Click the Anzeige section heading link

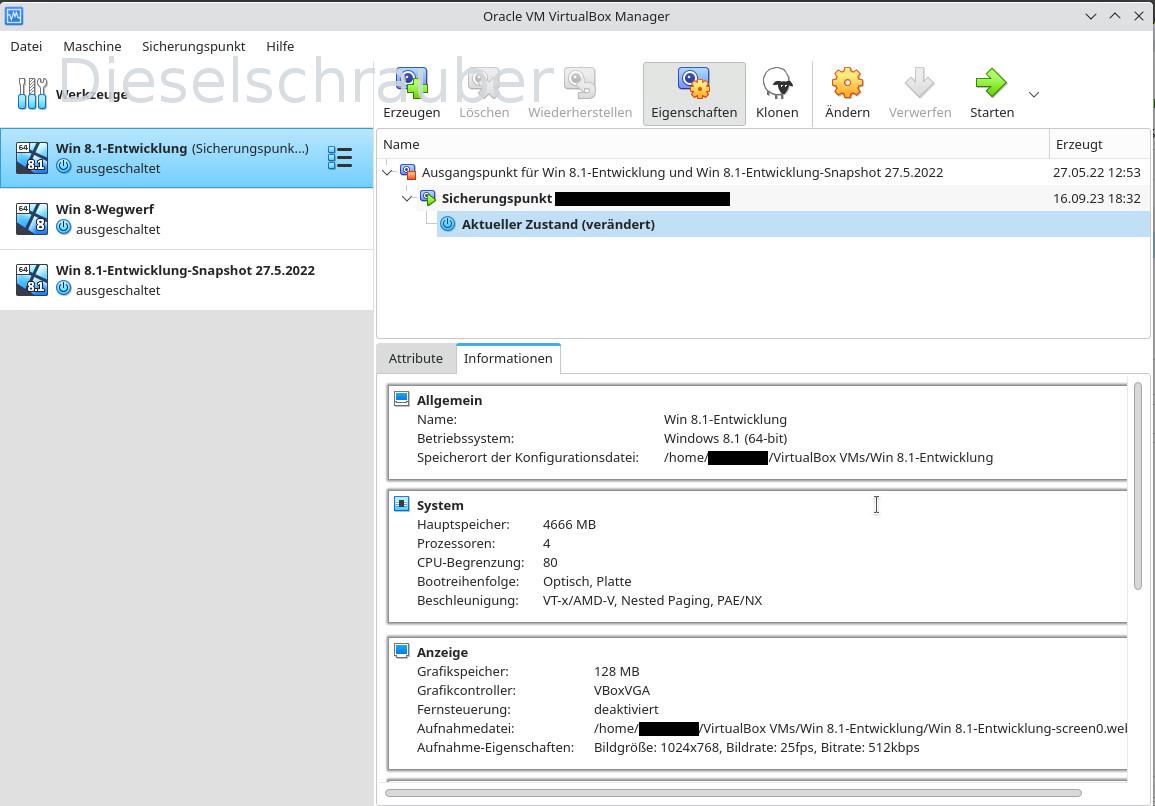(x=442, y=652)
